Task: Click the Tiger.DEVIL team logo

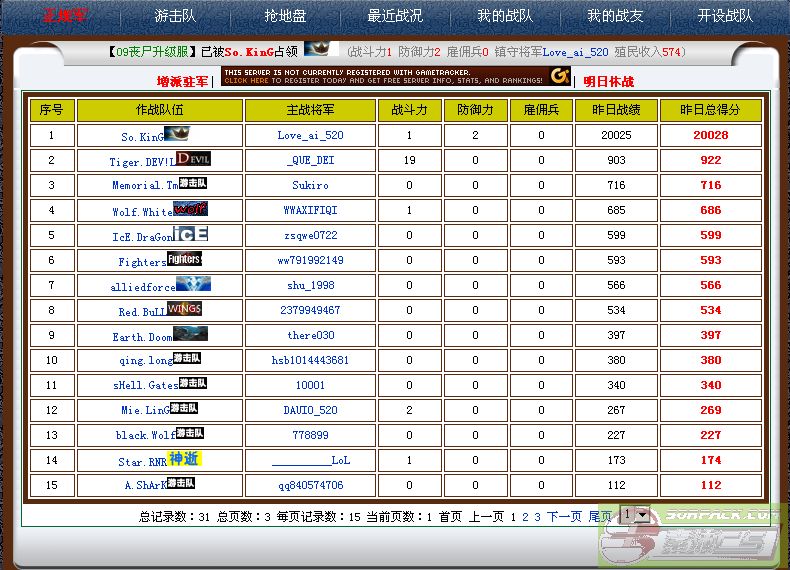Action: [193, 158]
